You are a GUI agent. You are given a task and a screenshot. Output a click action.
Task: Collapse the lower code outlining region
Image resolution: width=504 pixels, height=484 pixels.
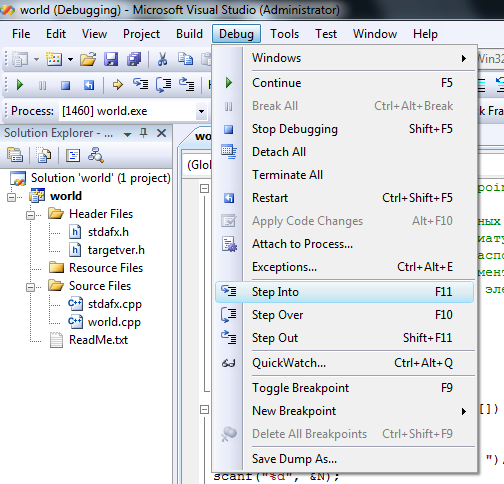coord(204,409)
